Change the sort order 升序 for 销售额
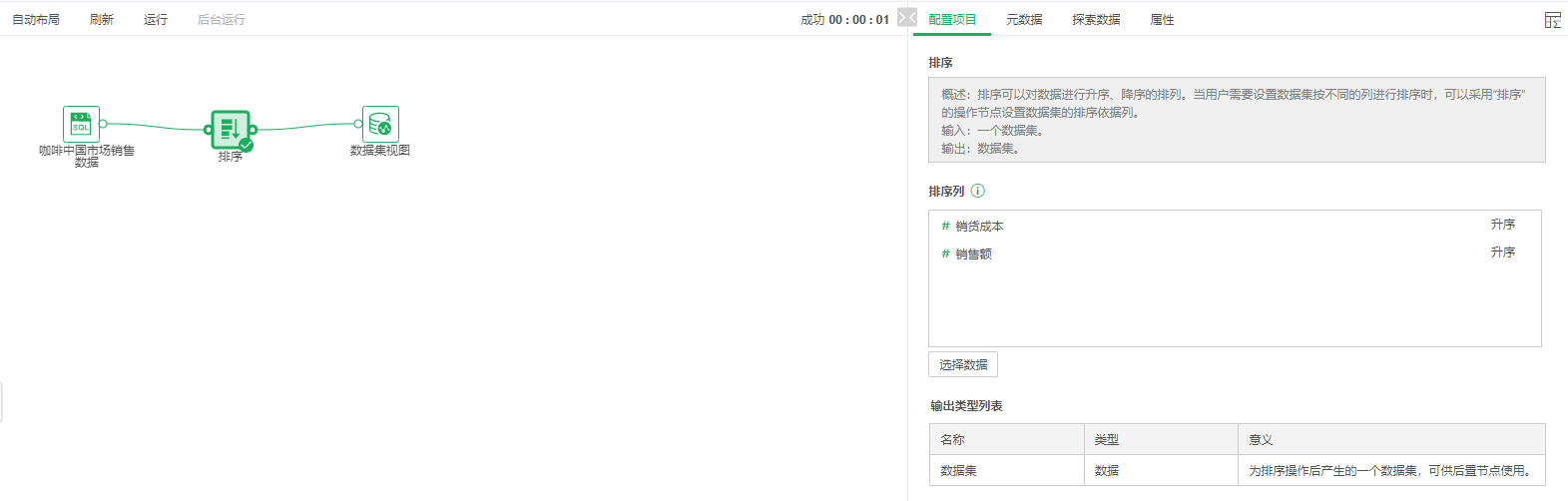This screenshot has width=1568, height=501. point(1502,252)
